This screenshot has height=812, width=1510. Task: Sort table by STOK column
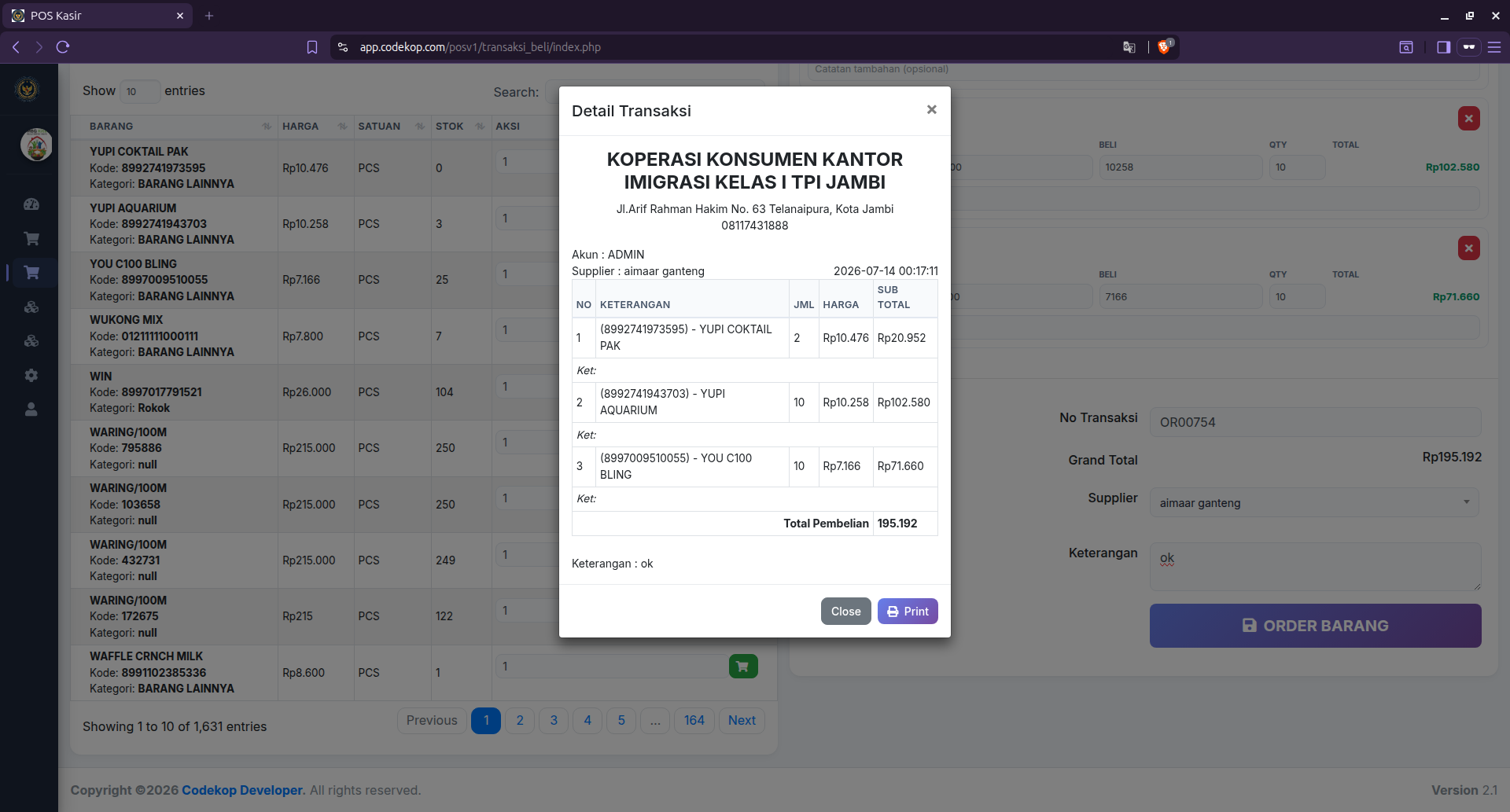461,127
